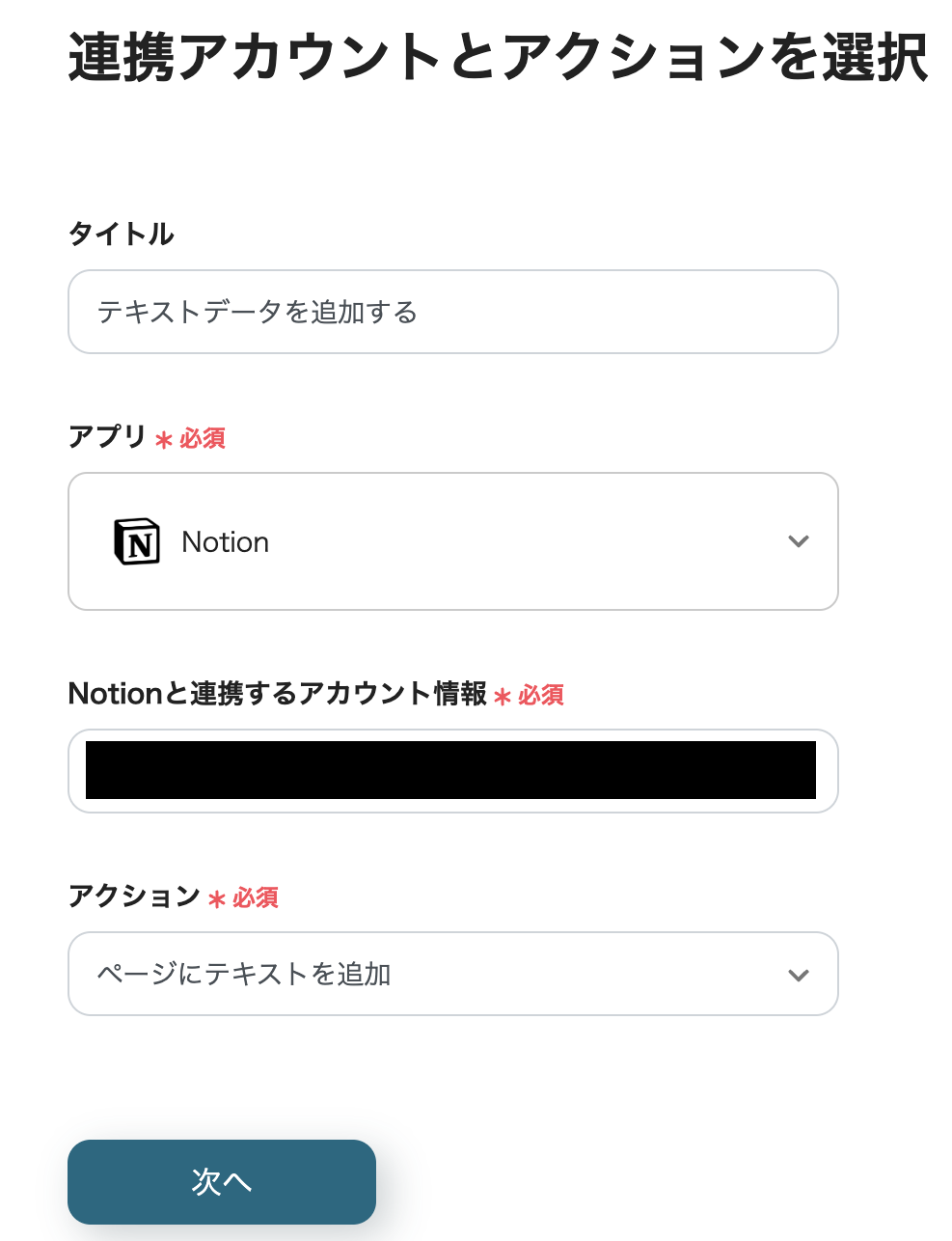Click the 必須 marker beside アクション
Screen dimensions: 952x1241
coord(256,898)
